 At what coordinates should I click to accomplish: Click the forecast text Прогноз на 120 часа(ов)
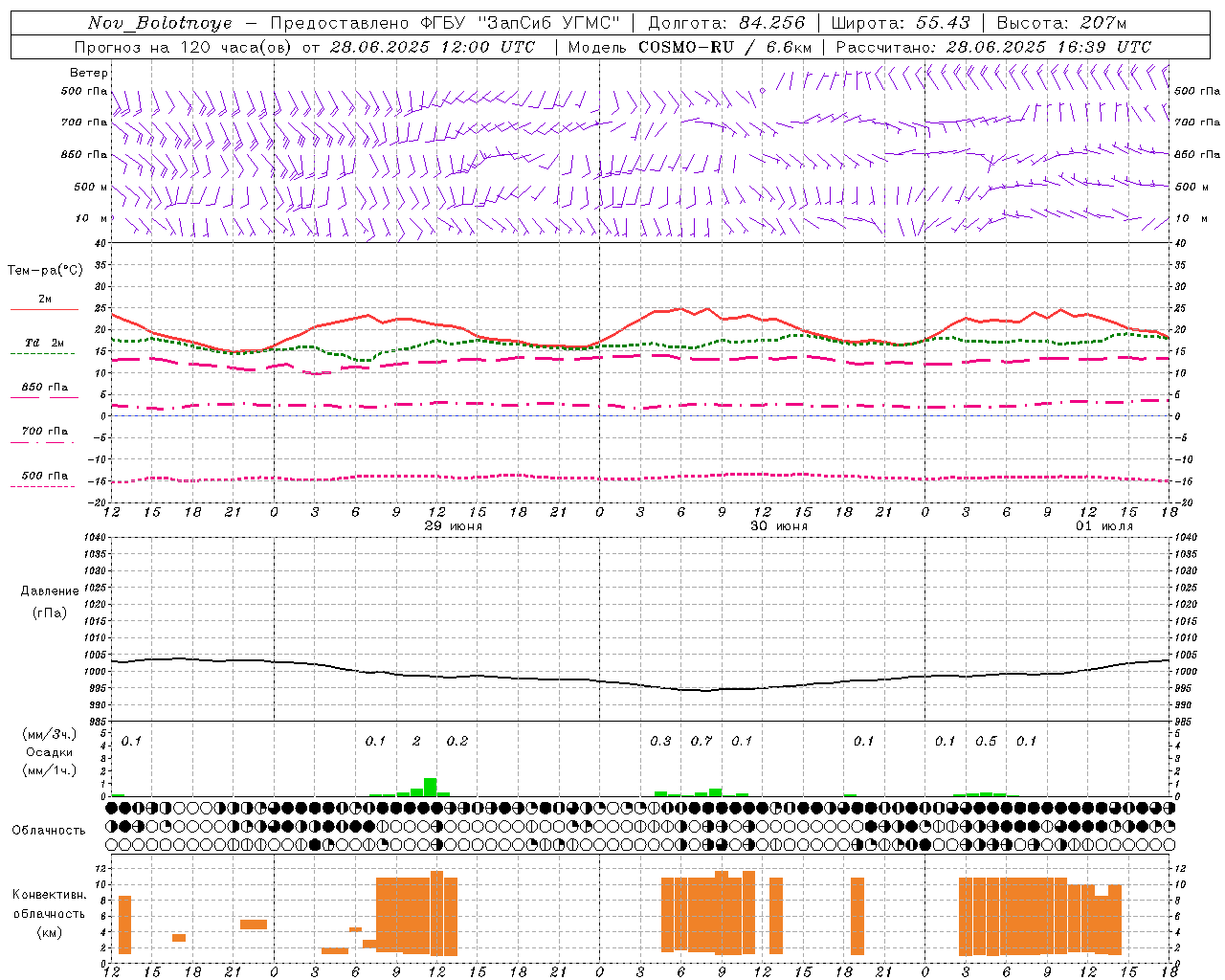(183, 47)
